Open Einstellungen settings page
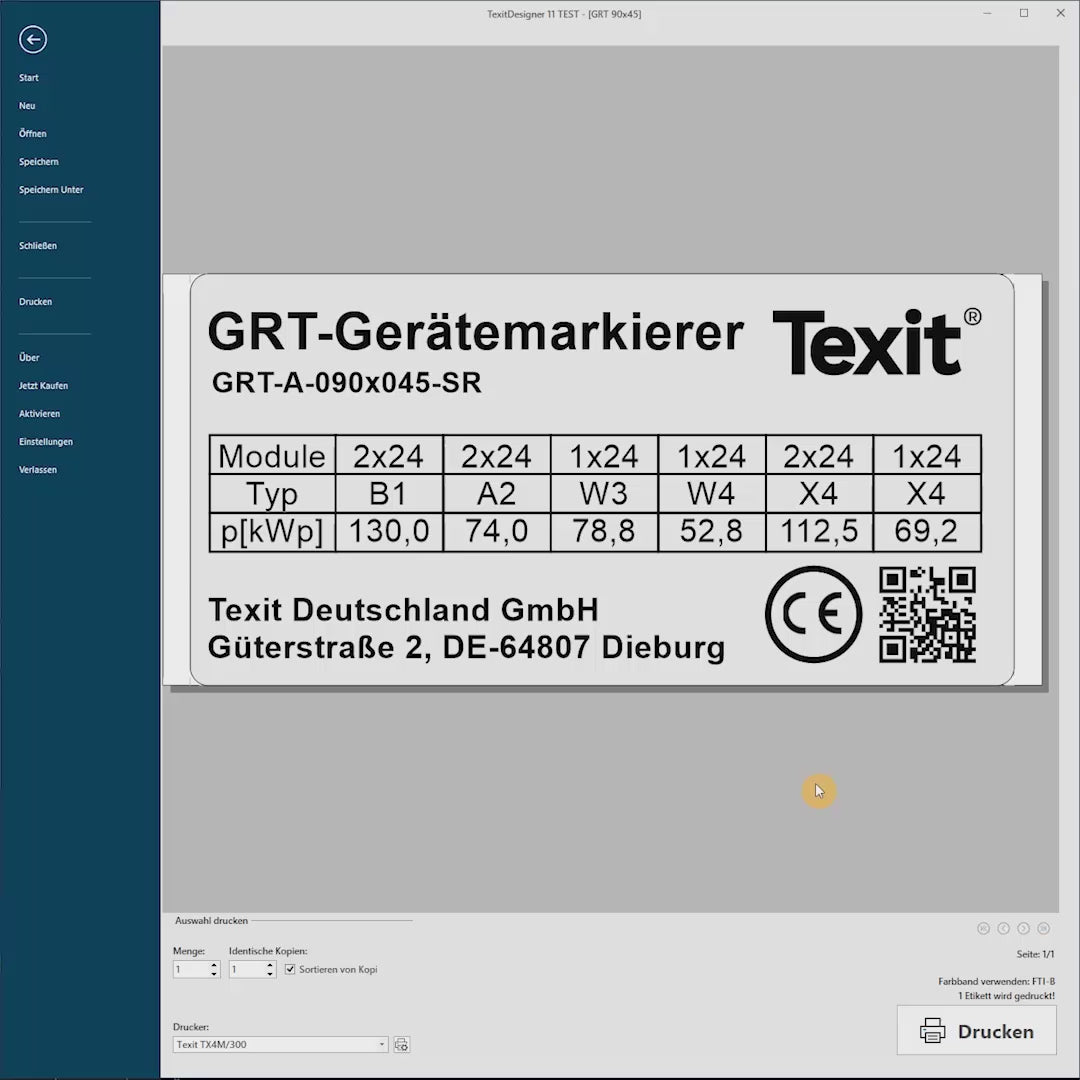The height and width of the screenshot is (1080, 1080). pos(45,442)
